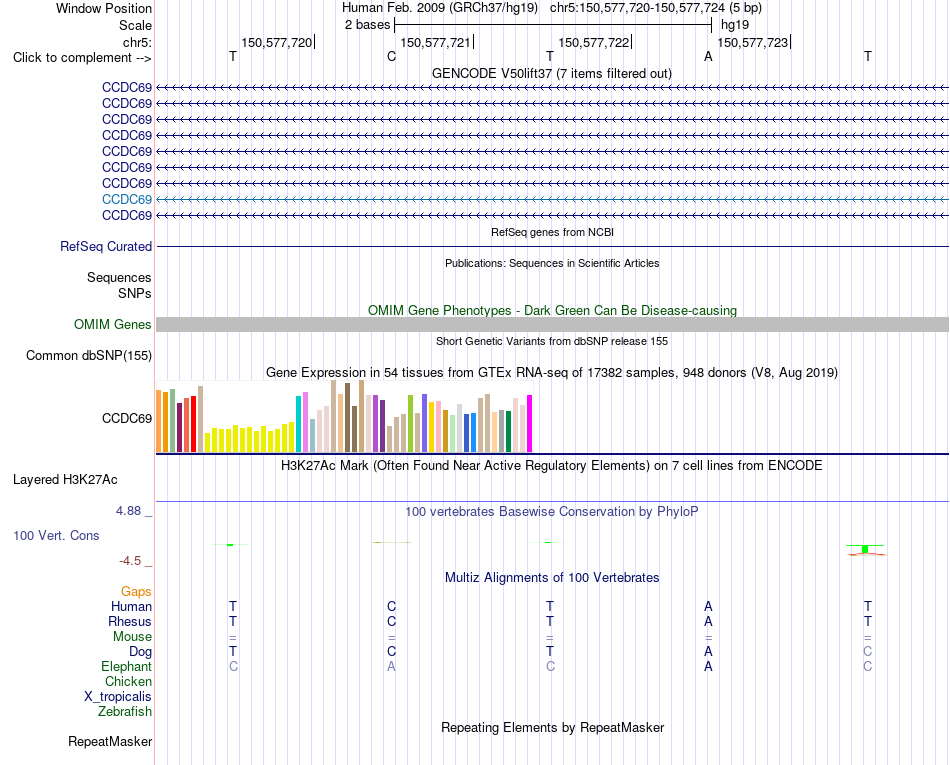Click the '2 bases' scale bar
This screenshot has width=950, height=765.
[553, 25]
